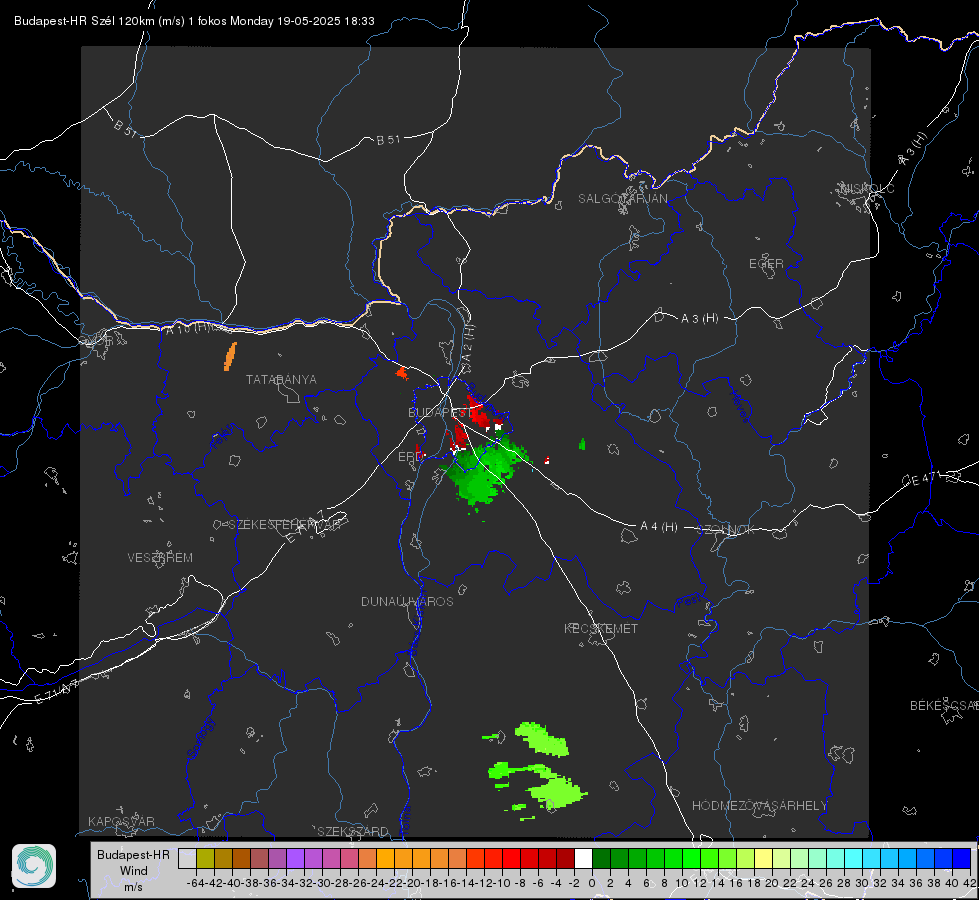Click the white legend swatch between -2 and 0

tap(583, 858)
